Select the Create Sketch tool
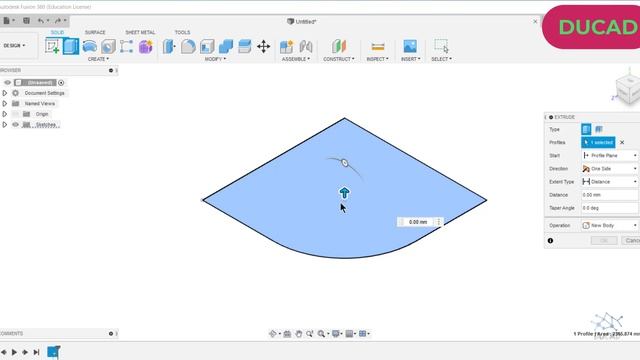The width and height of the screenshot is (640, 360). [x=53, y=46]
